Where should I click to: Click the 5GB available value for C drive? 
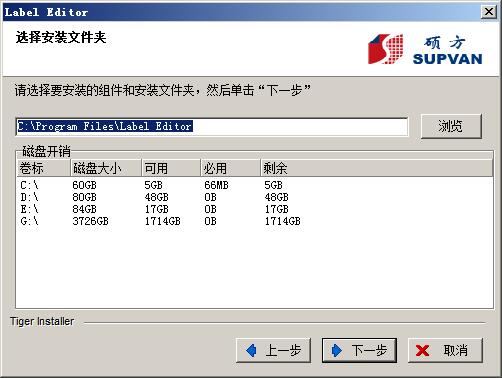(153, 185)
